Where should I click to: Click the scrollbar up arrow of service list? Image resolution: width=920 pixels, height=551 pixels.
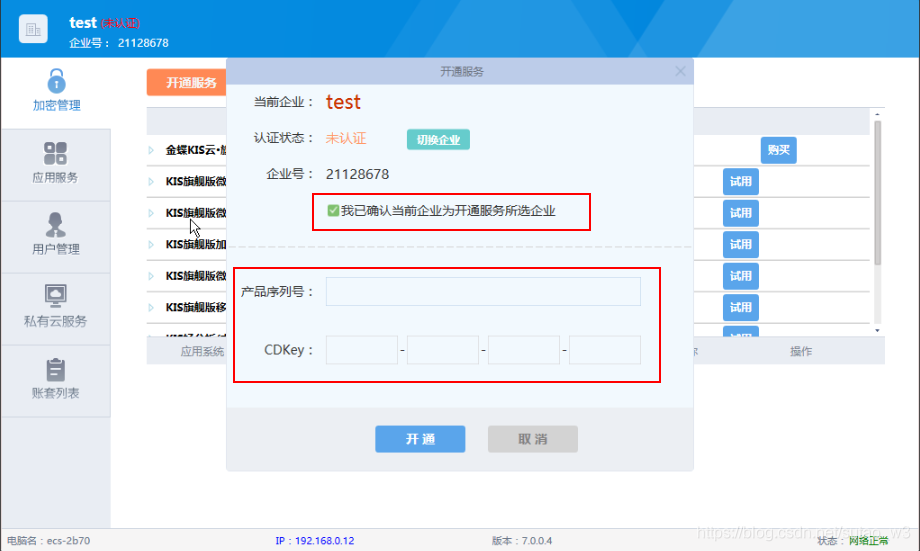(878, 114)
